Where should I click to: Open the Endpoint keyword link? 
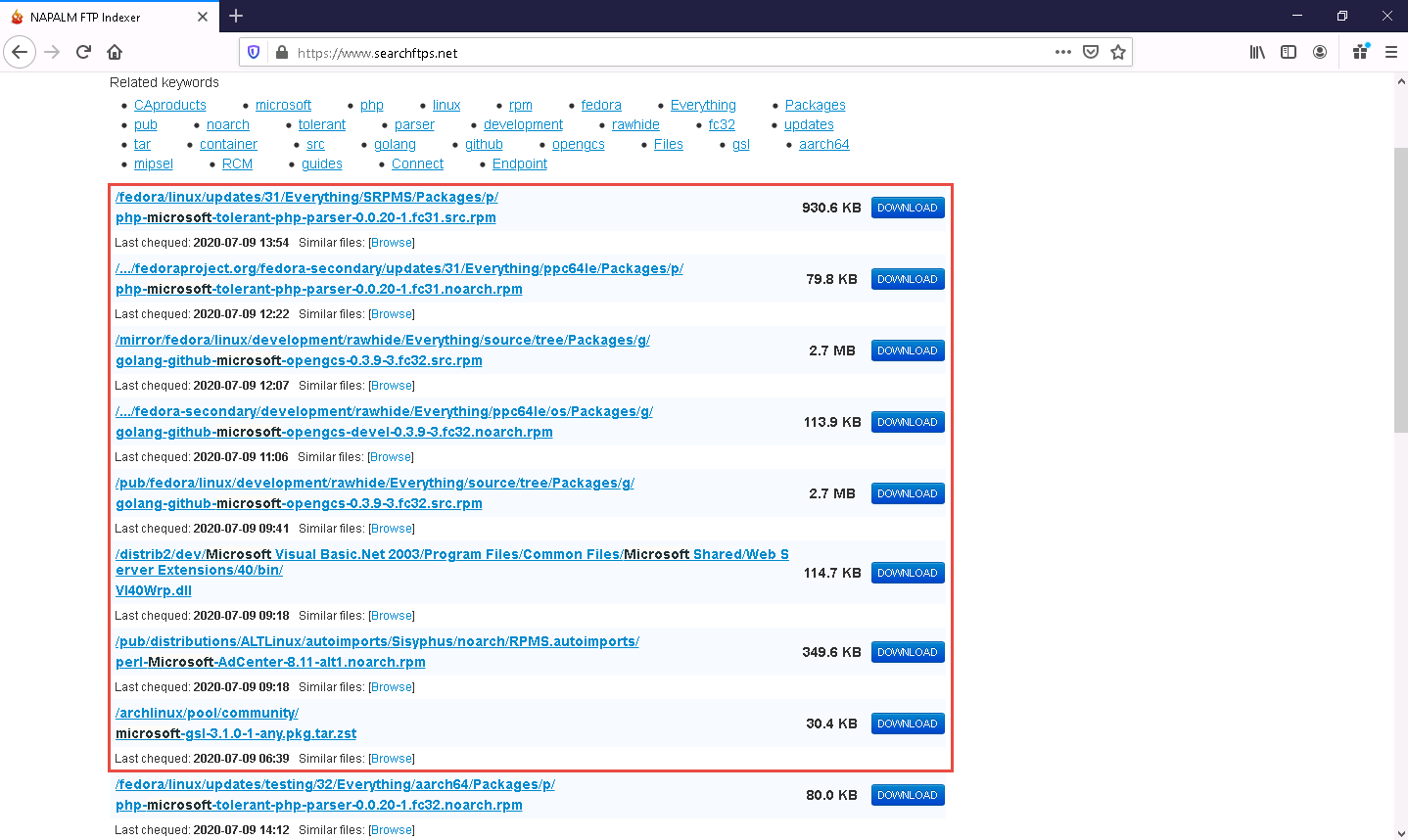[x=520, y=163]
